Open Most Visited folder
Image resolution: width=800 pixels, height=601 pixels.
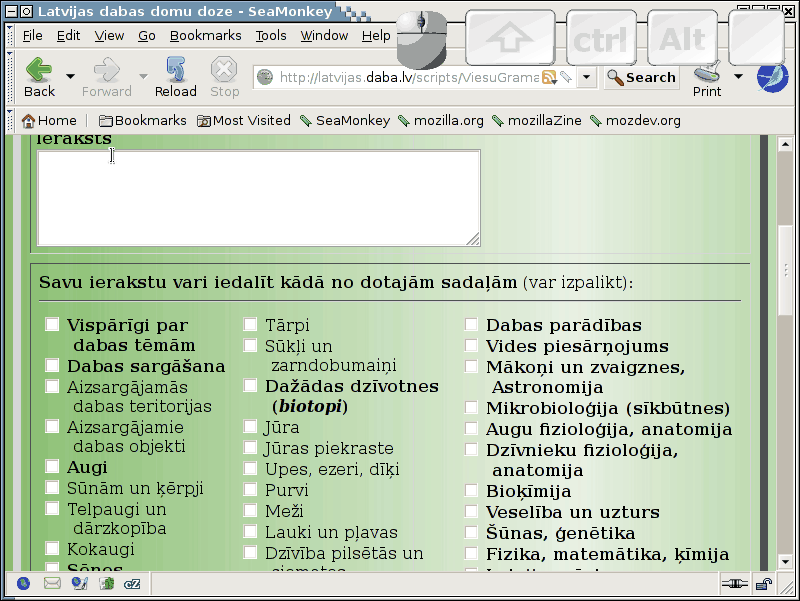(x=244, y=121)
